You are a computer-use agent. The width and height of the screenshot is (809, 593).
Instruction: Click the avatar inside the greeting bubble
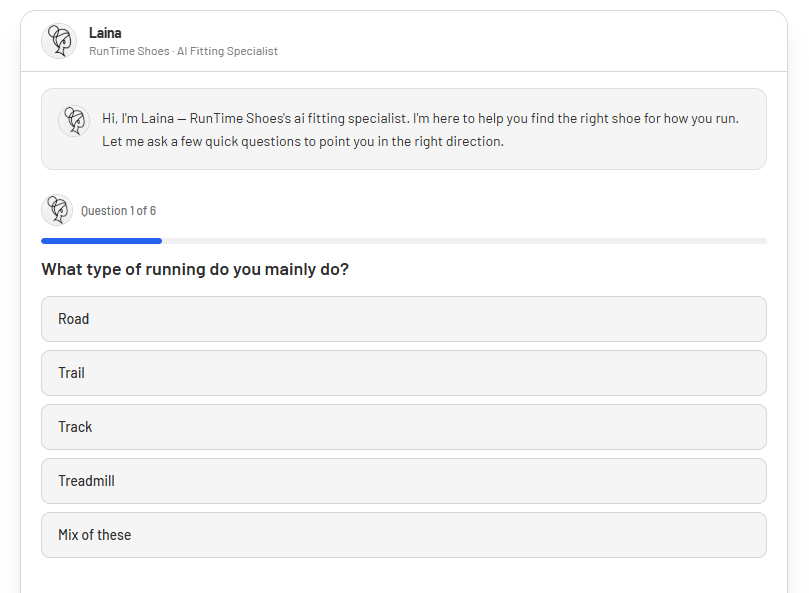[74, 121]
